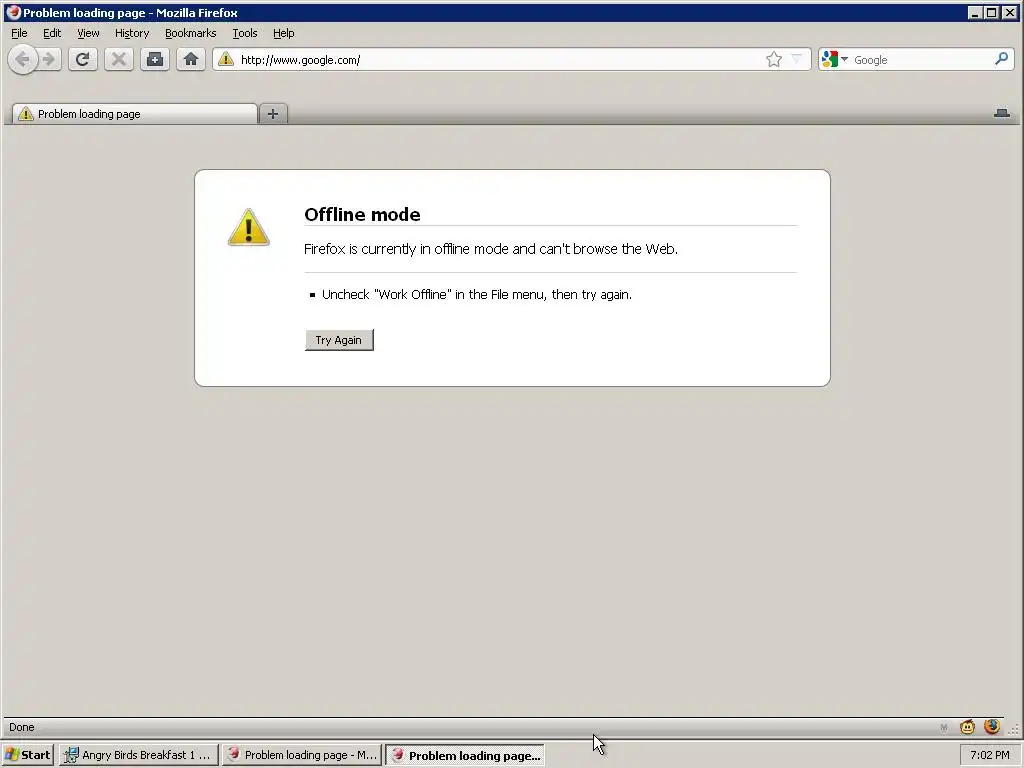Reload the current page
The height and width of the screenshot is (768, 1024).
tap(82, 59)
